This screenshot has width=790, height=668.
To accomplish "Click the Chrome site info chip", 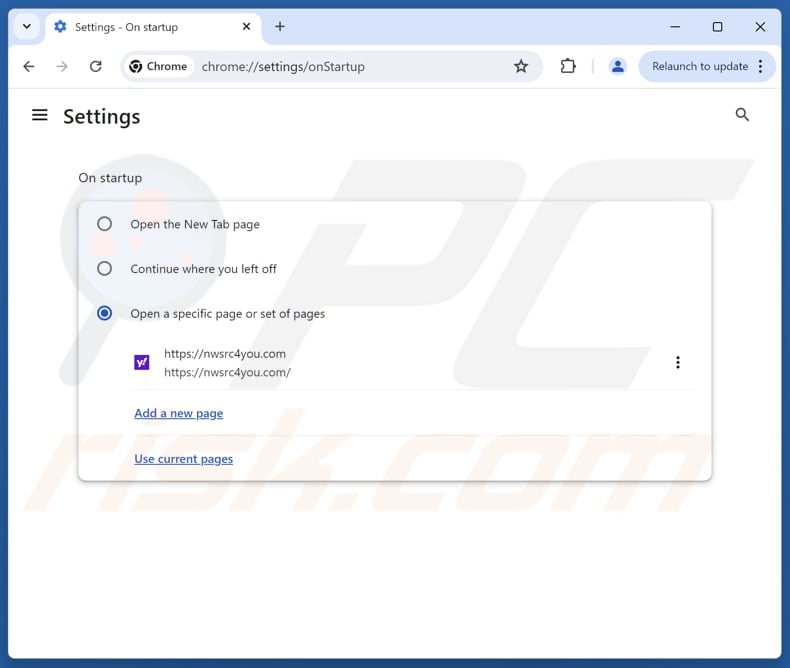I will [158, 66].
